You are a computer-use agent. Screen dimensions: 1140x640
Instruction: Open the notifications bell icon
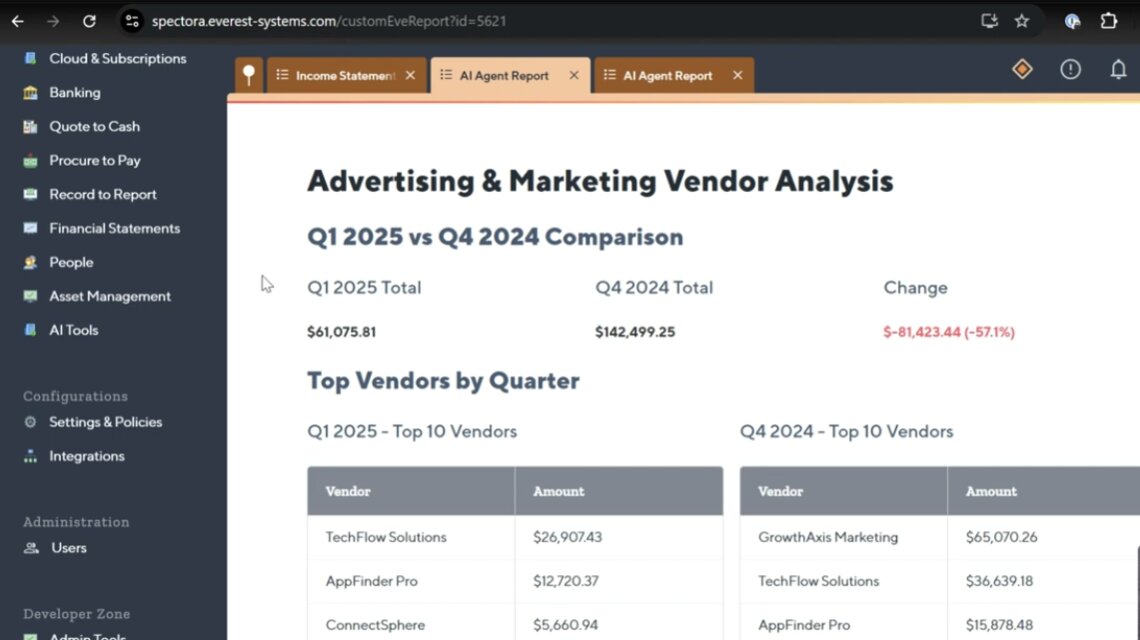coord(1118,70)
